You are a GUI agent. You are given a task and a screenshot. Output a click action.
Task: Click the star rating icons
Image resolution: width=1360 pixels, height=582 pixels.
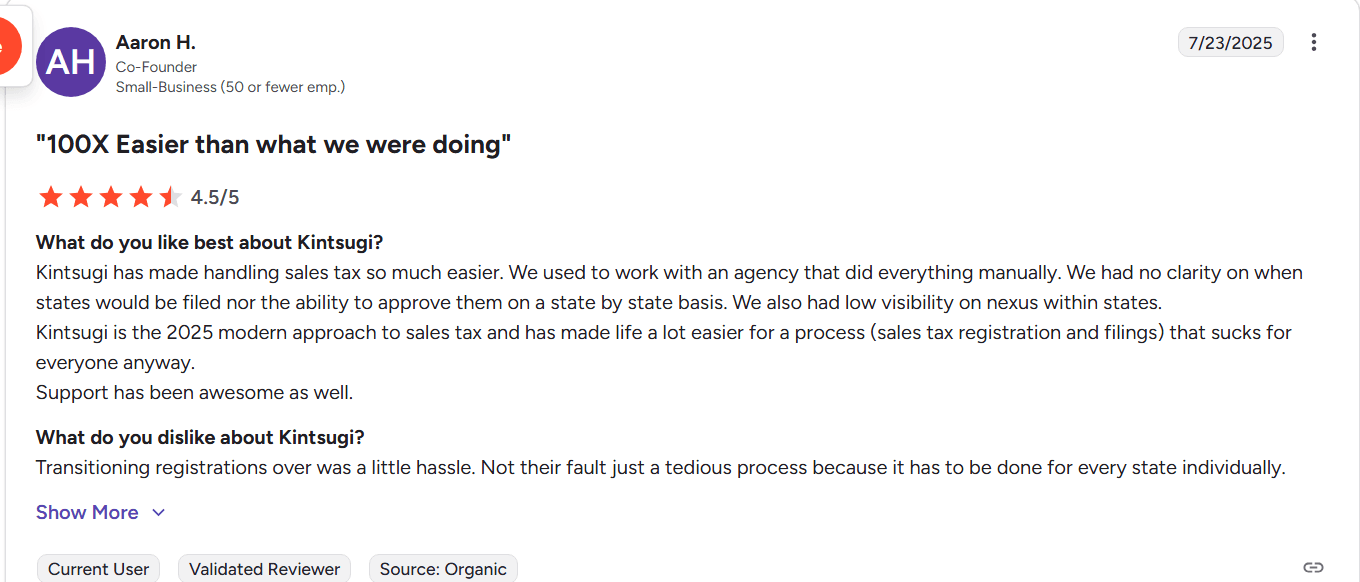(x=110, y=197)
